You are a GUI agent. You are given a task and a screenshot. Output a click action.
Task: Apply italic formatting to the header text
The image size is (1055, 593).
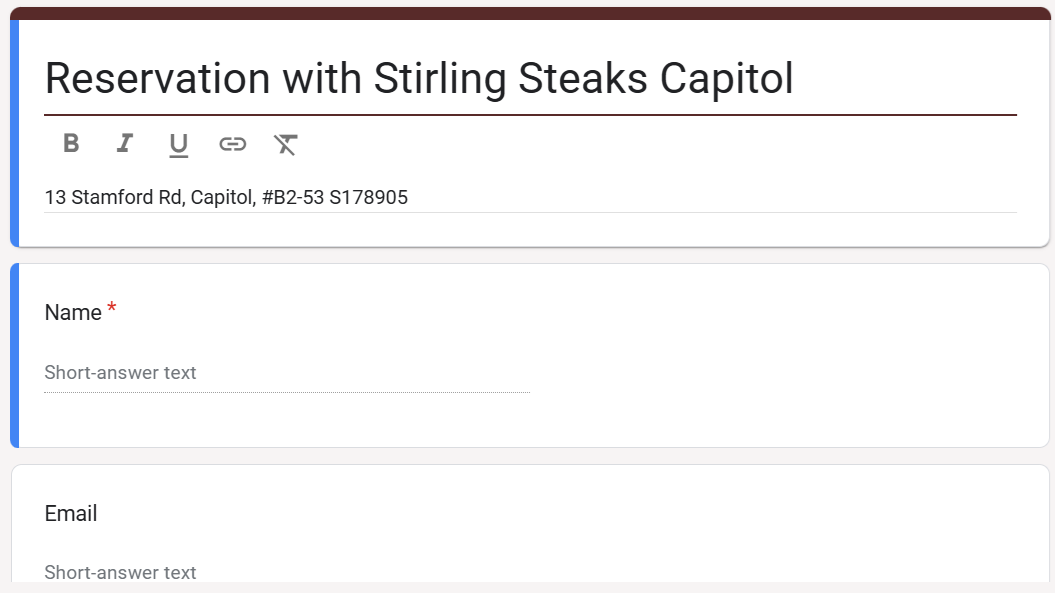tap(124, 143)
